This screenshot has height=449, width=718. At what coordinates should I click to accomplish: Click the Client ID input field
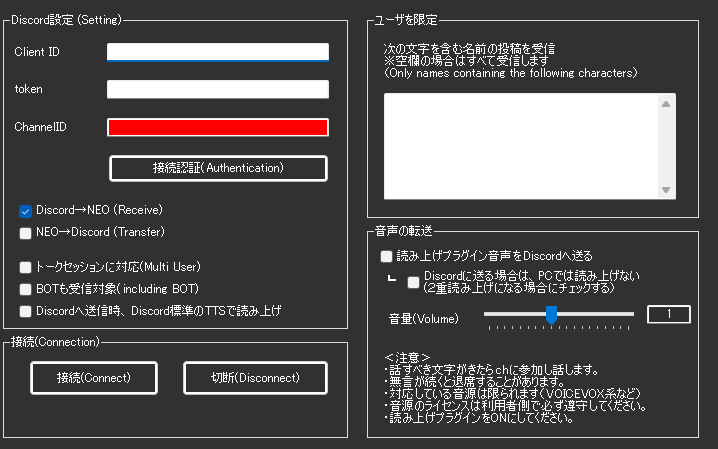pos(218,52)
